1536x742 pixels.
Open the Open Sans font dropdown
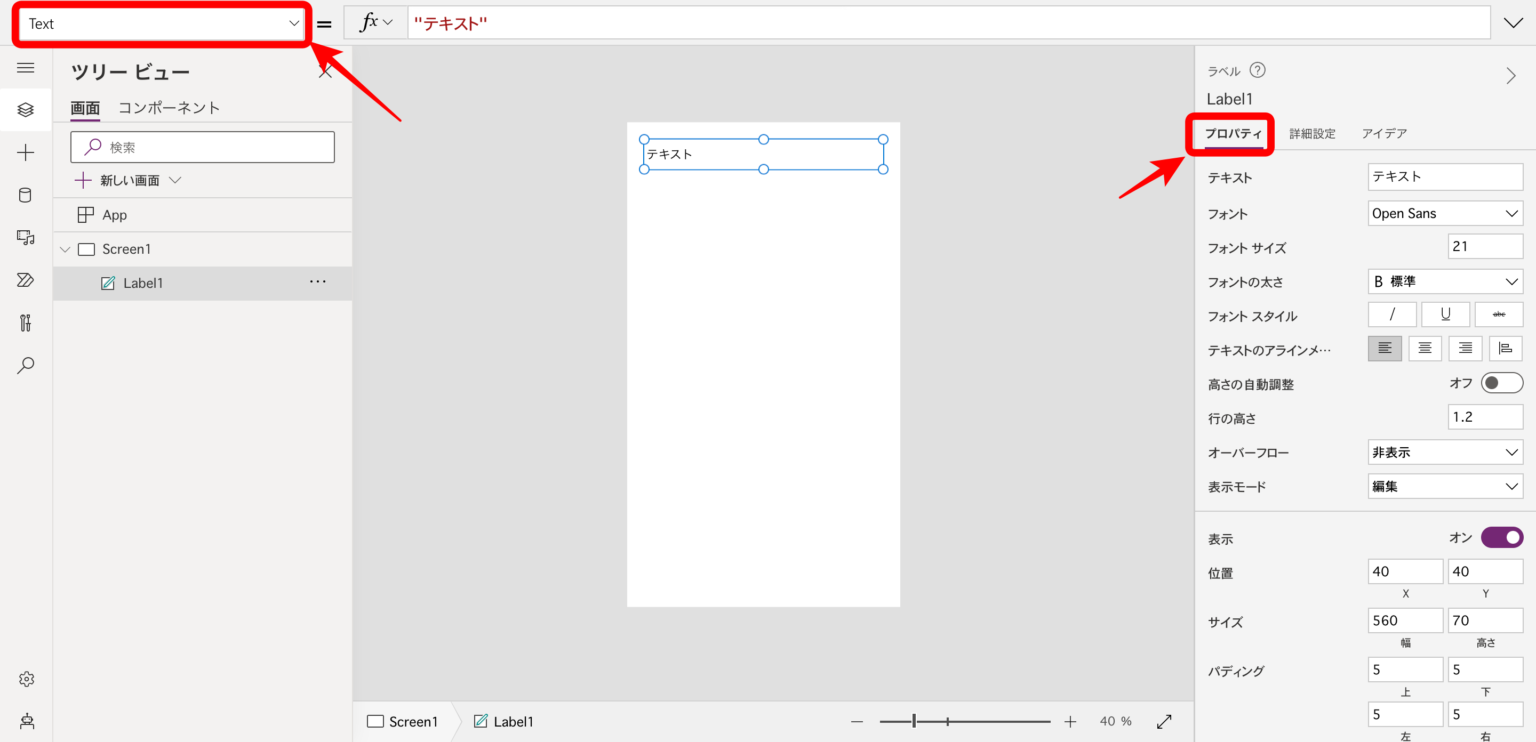coord(1445,213)
